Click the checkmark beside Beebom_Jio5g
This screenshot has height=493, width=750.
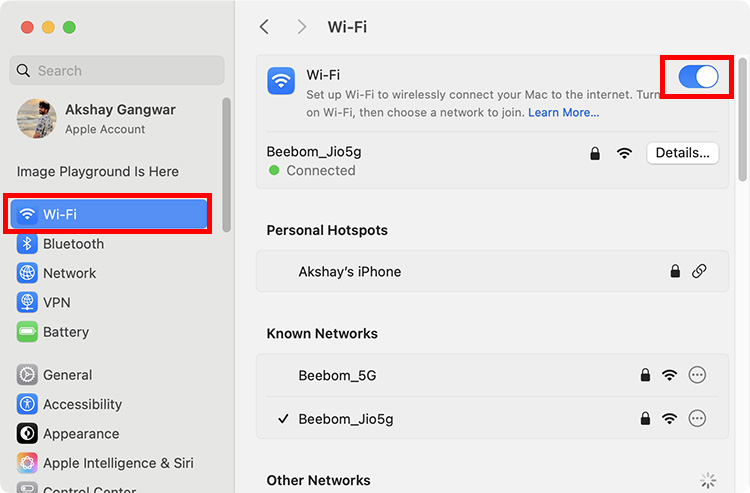click(283, 418)
